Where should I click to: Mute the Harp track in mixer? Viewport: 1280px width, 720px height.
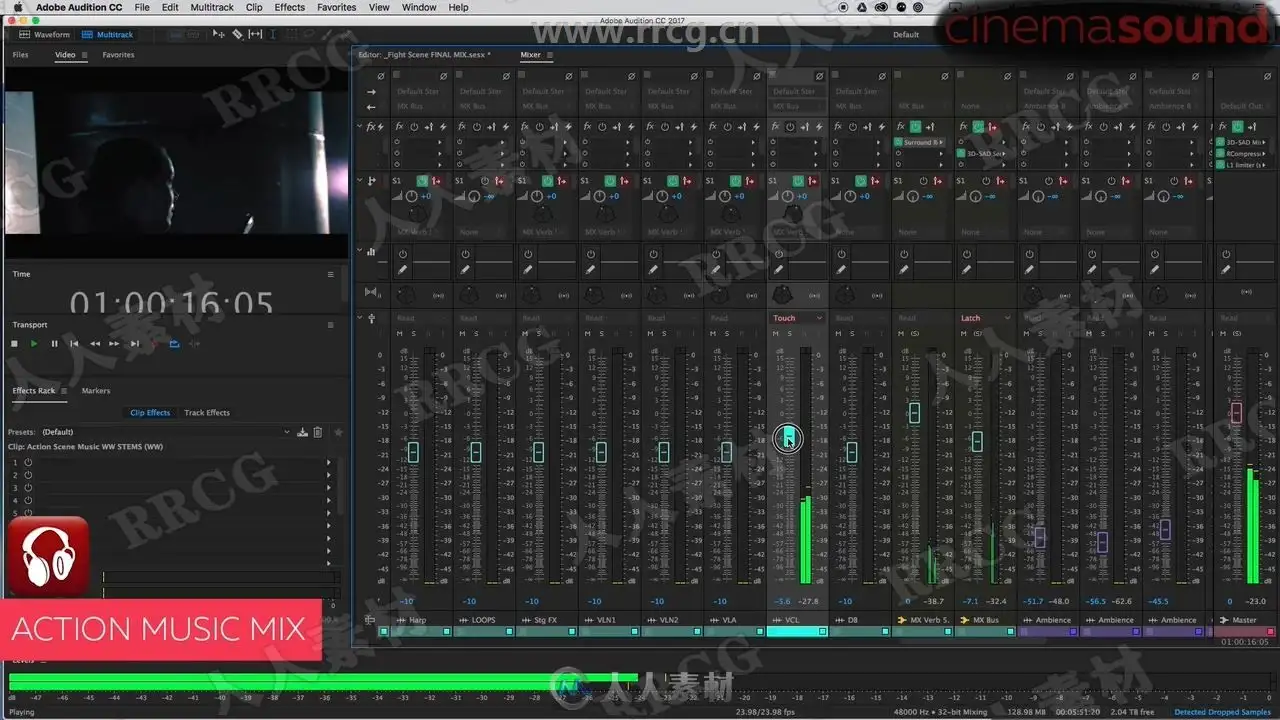(x=399, y=333)
